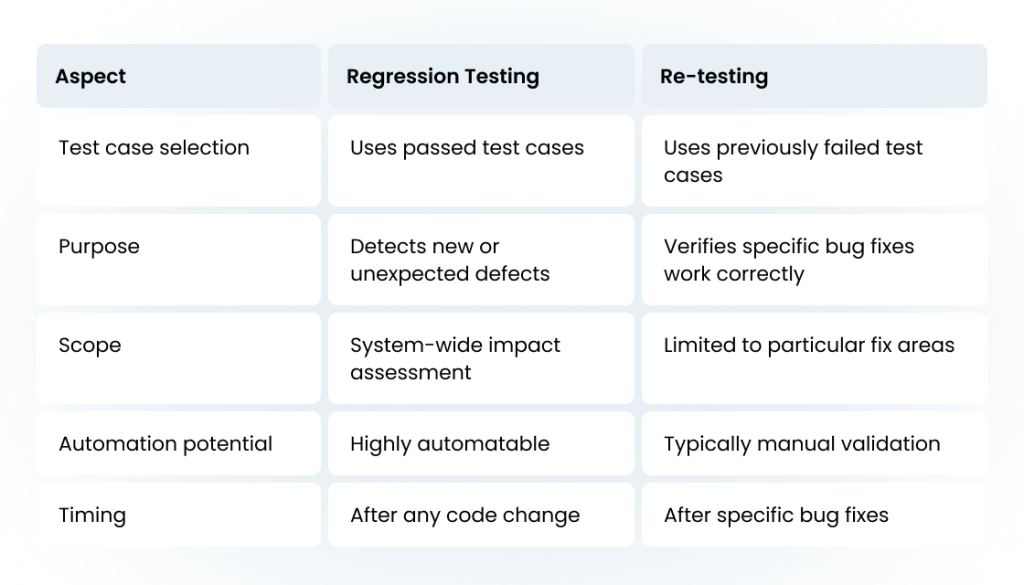
Task: Click Typically manual validation cell
Action: click(814, 443)
